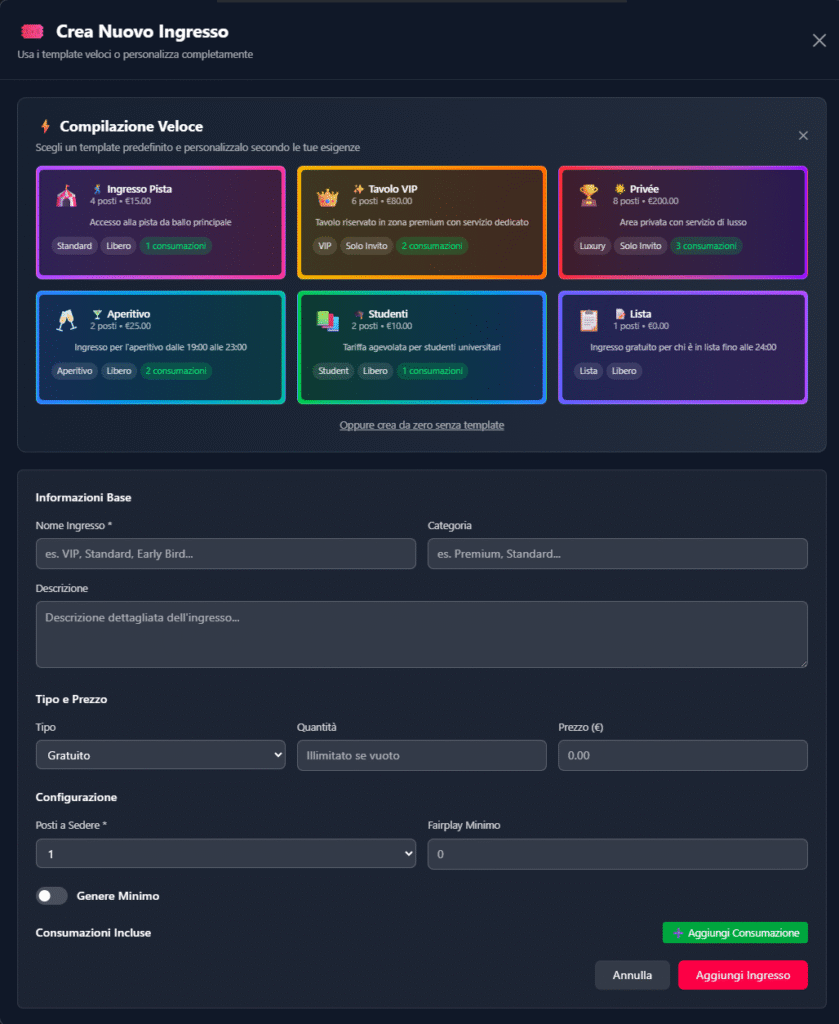This screenshot has height=1024, width=839.
Task: Click the trophy icon on Privée template
Action: click(x=589, y=196)
